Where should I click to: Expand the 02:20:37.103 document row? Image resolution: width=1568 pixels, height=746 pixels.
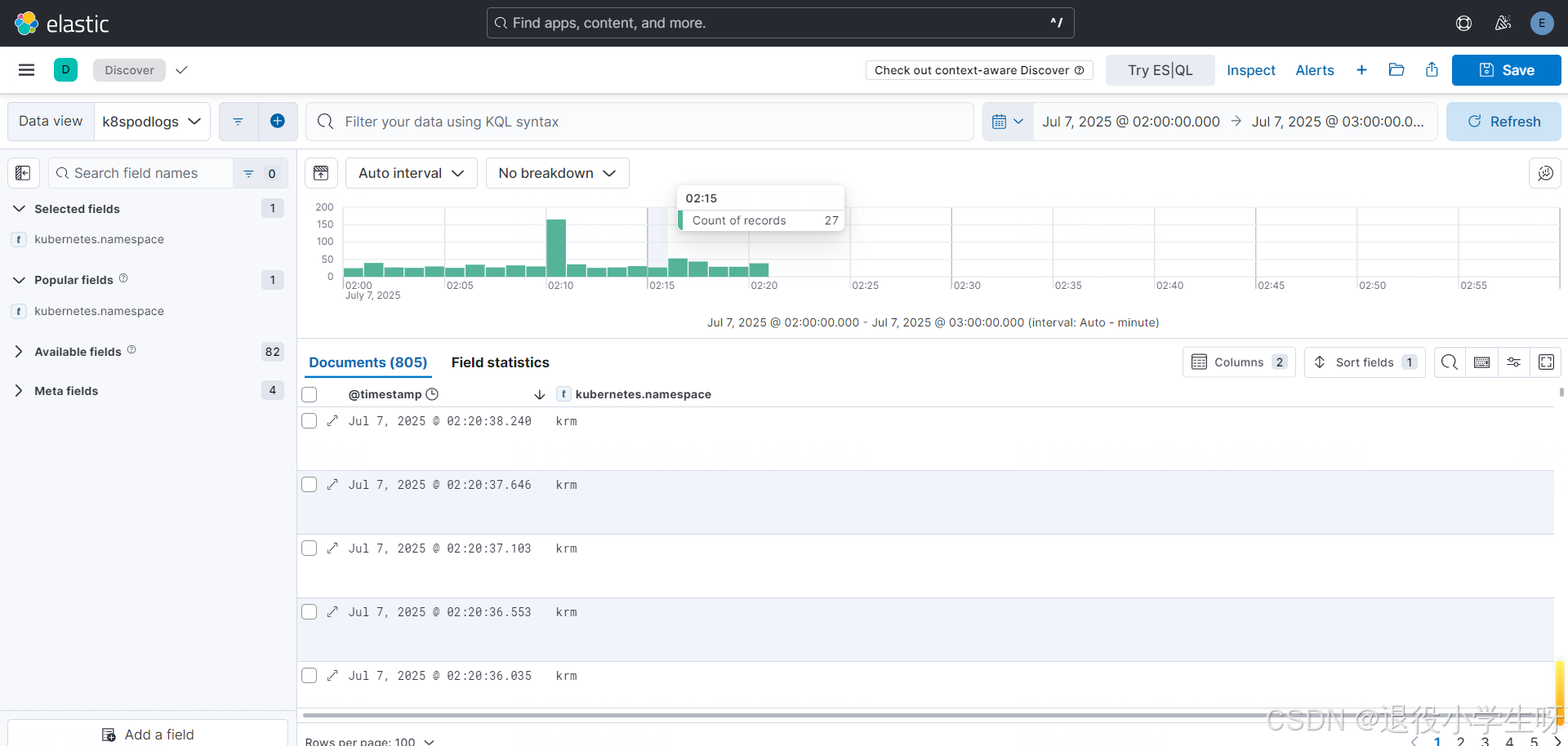pos(332,548)
